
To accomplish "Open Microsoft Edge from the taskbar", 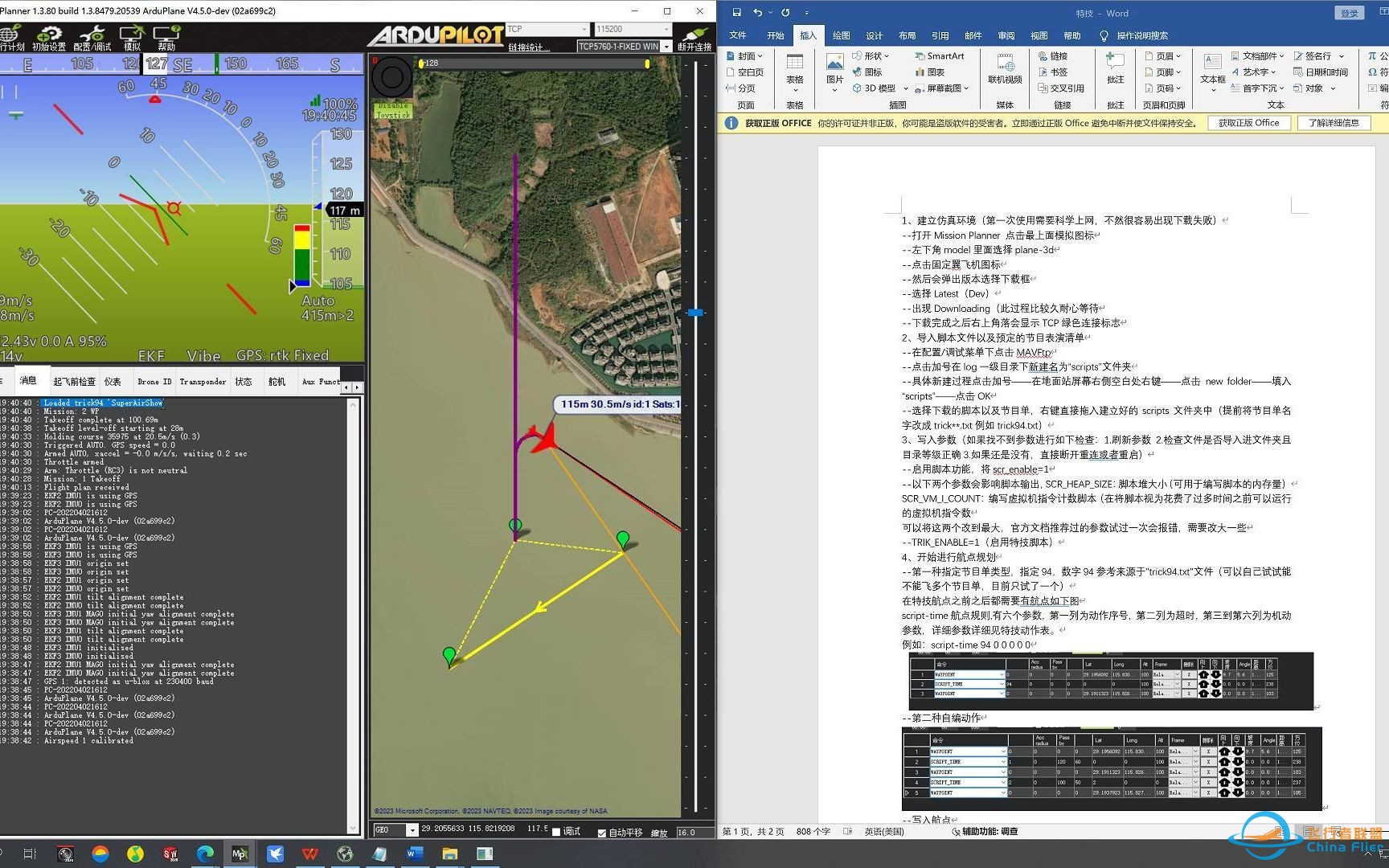I will click(x=205, y=854).
